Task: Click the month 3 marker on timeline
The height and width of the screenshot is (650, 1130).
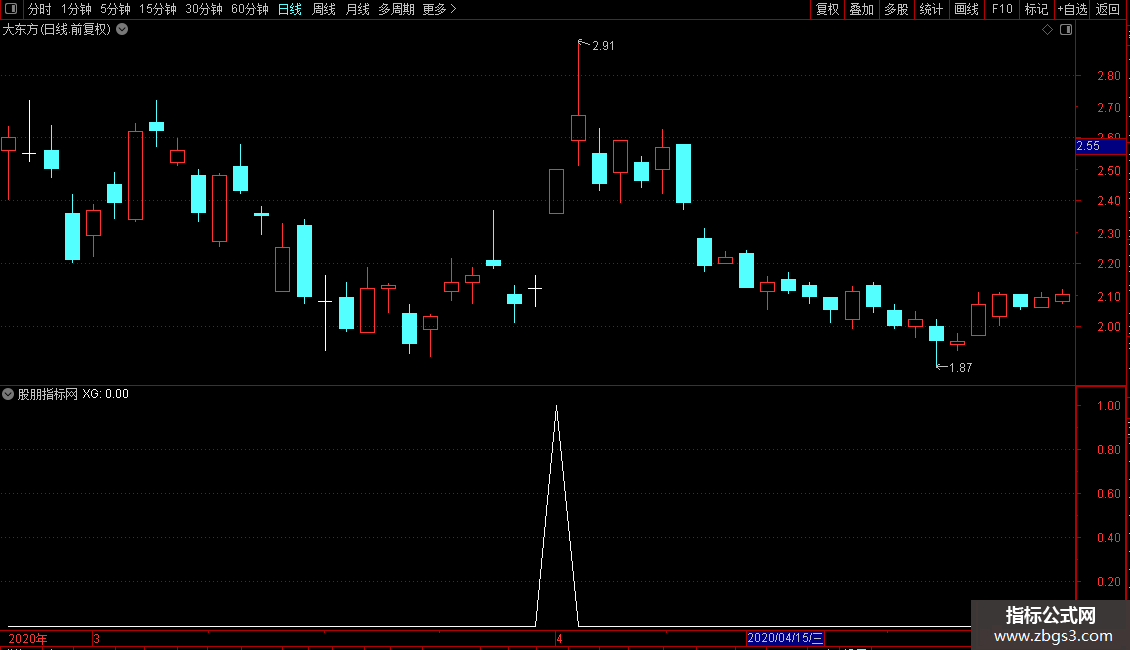Action: [96, 638]
